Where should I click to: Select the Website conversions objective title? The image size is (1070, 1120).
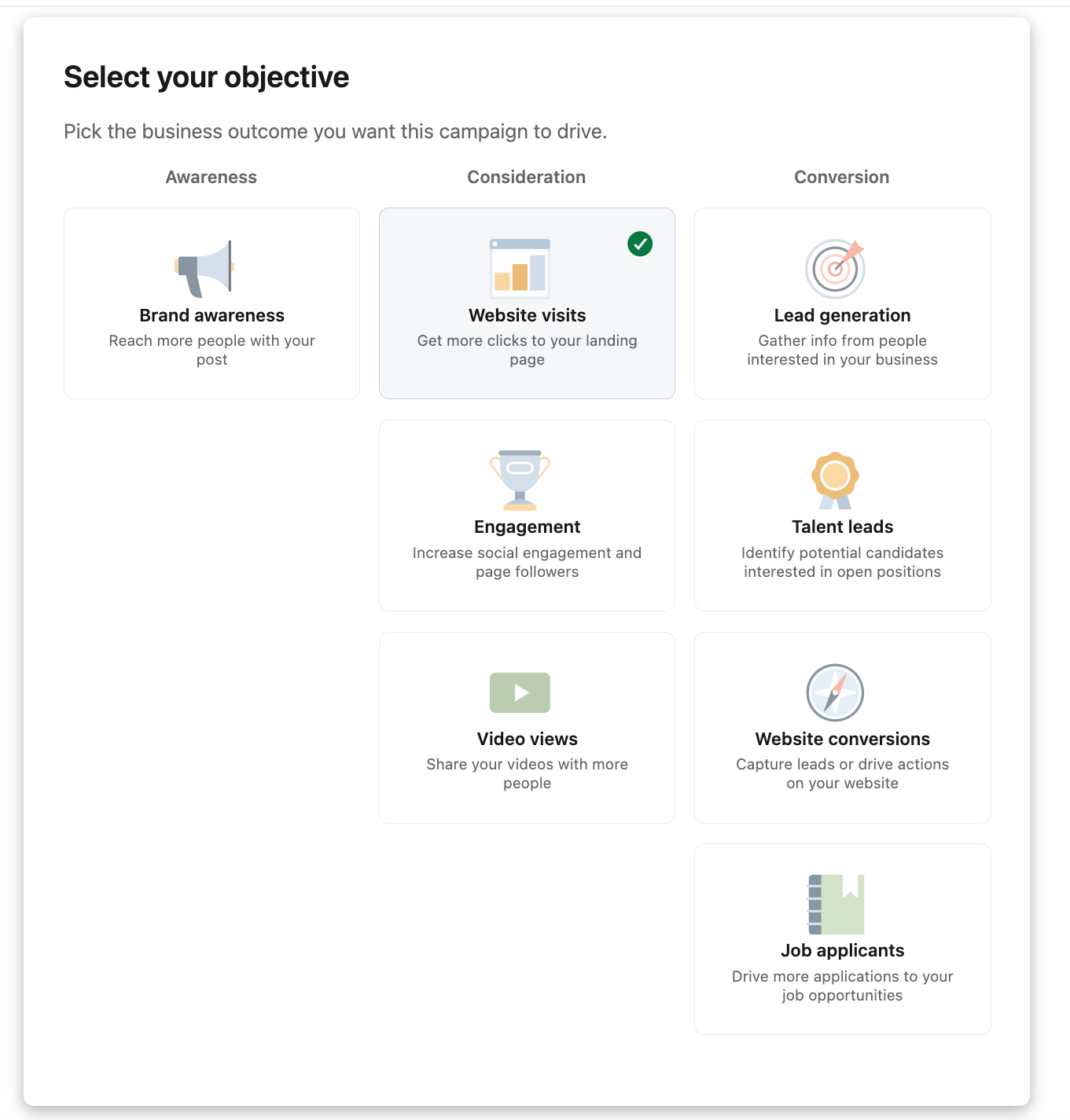pyautogui.click(x=842, y=740)
